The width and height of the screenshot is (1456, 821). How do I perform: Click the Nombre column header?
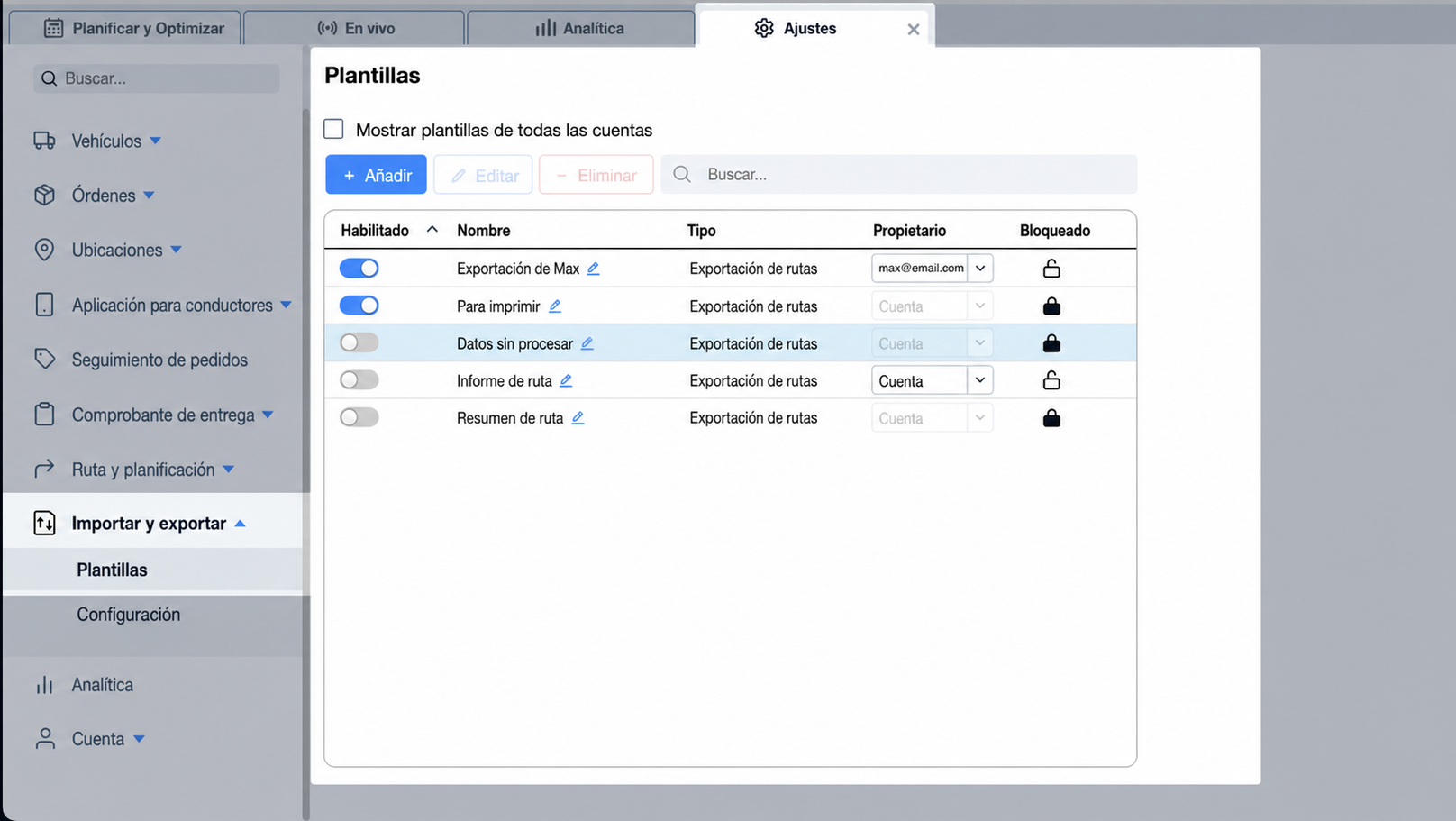tap(484, 231)
